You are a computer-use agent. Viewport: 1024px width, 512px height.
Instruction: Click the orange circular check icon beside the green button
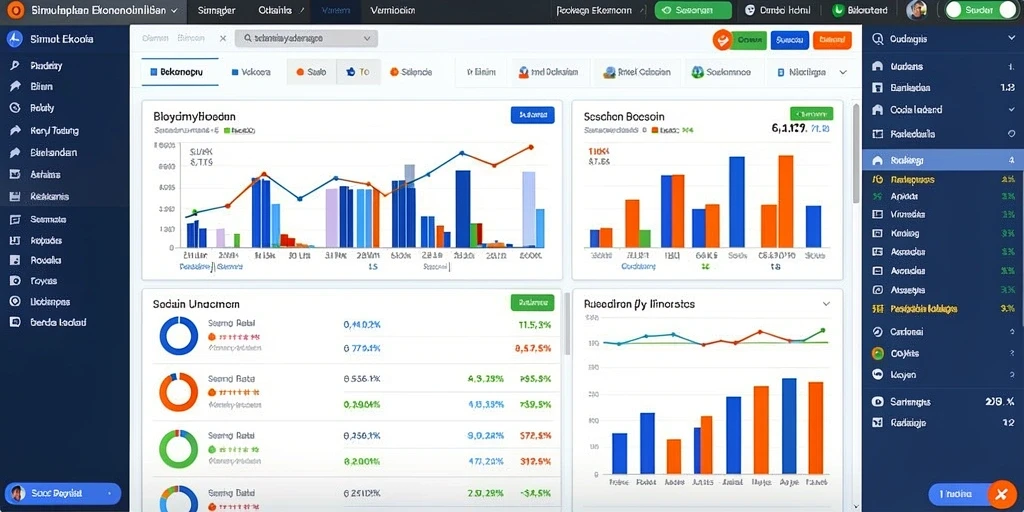[x=722, y=40]
